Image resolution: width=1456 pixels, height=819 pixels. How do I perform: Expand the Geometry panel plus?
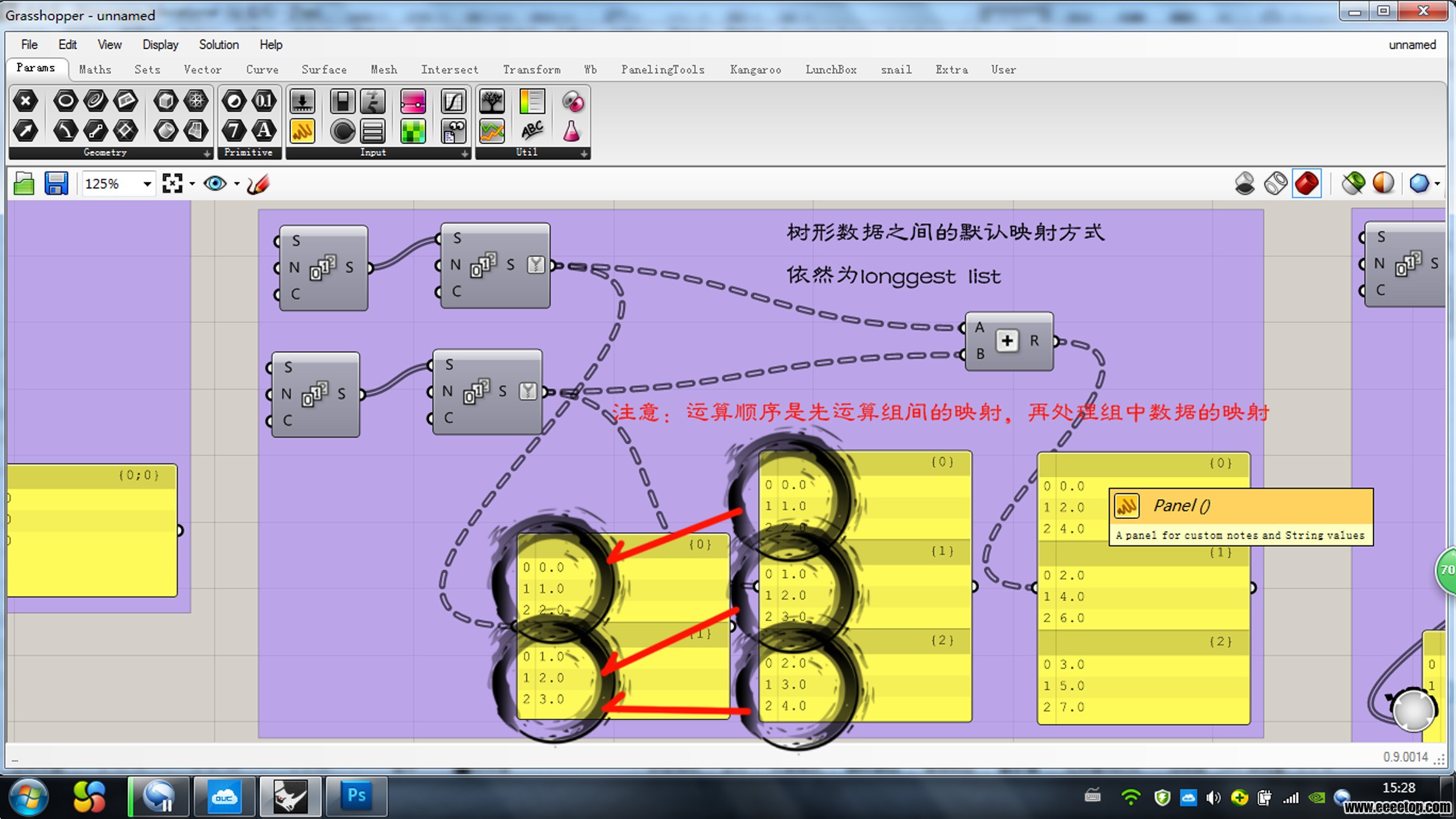(207, 153)
